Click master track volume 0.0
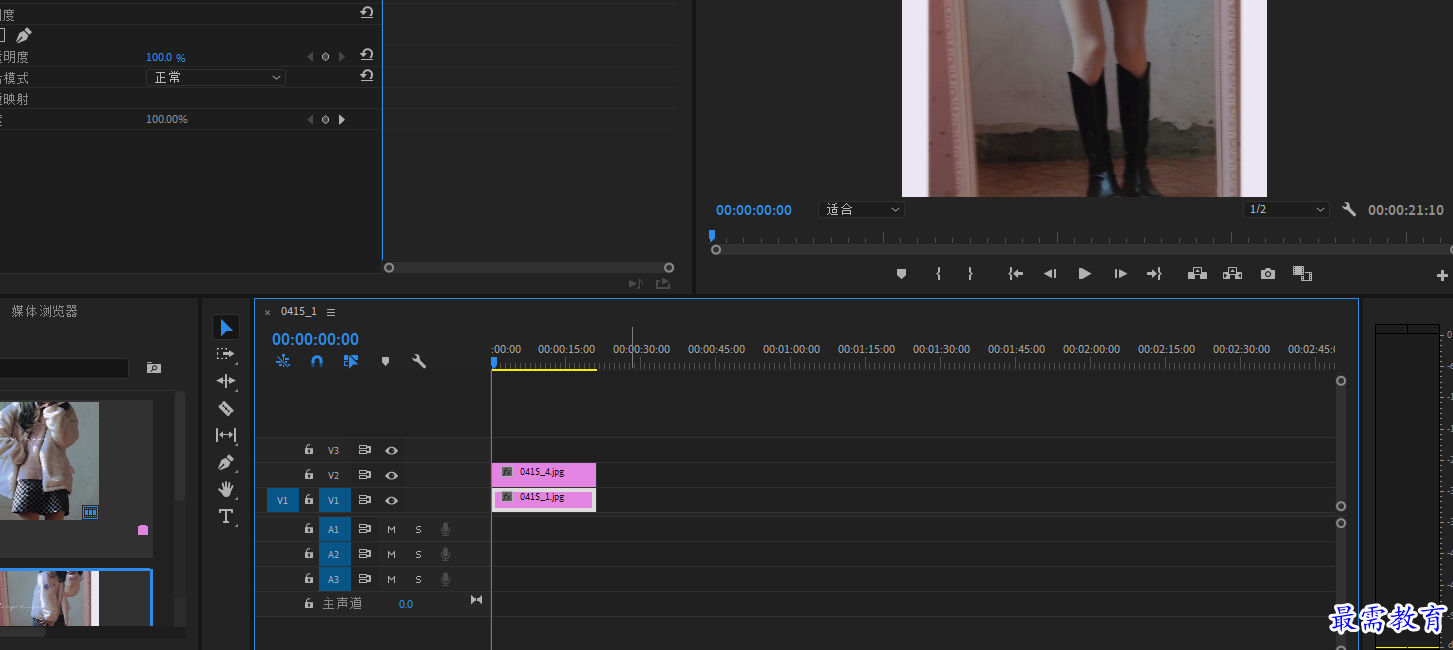This screenshot has height=650, width=1453. 406,604
